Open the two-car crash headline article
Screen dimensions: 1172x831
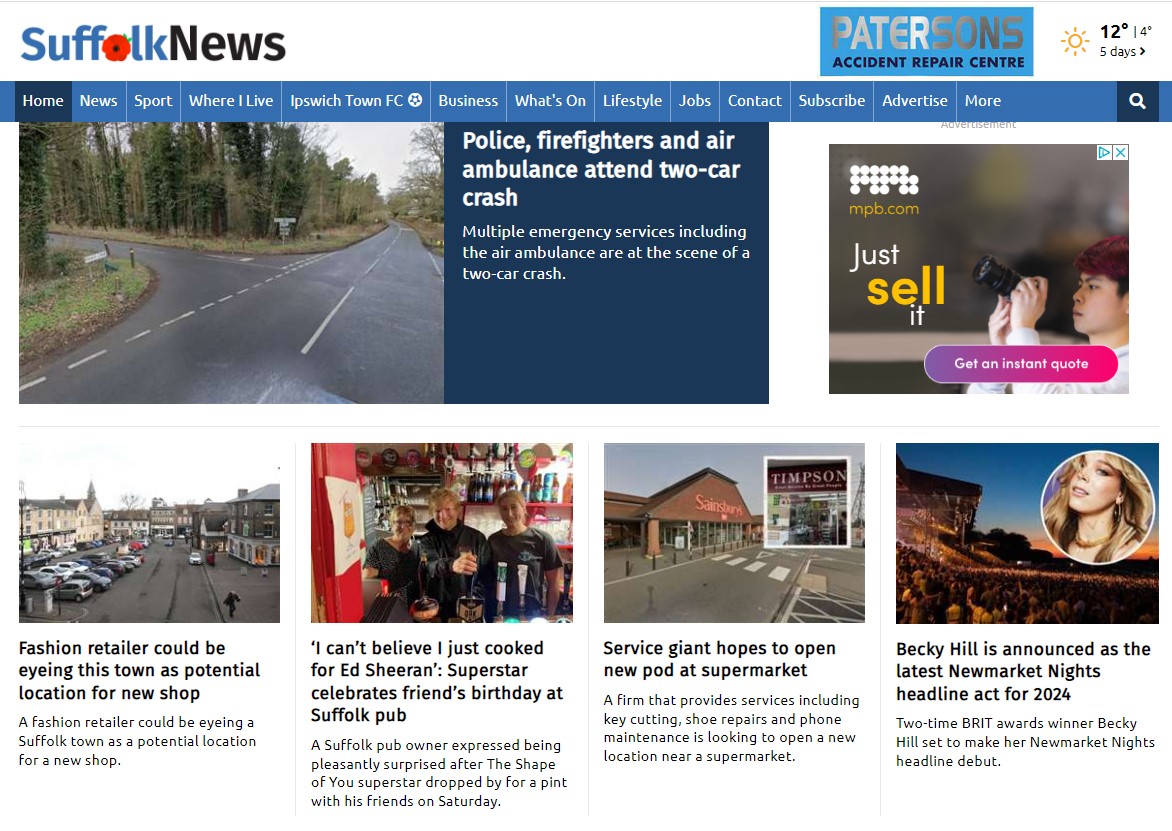click(x=601, y=169)
